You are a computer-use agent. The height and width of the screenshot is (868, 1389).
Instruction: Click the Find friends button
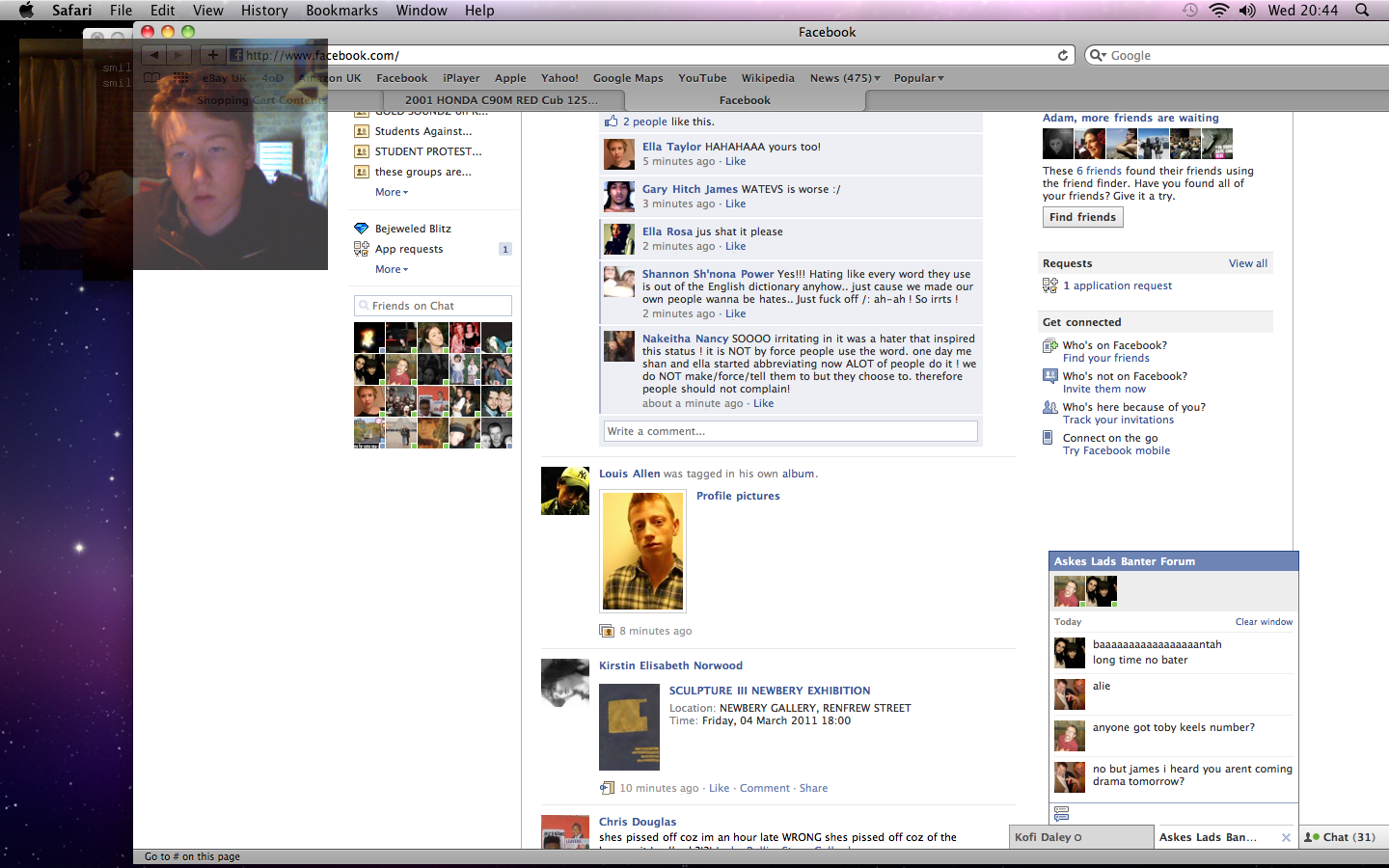tap(1082, 217)
